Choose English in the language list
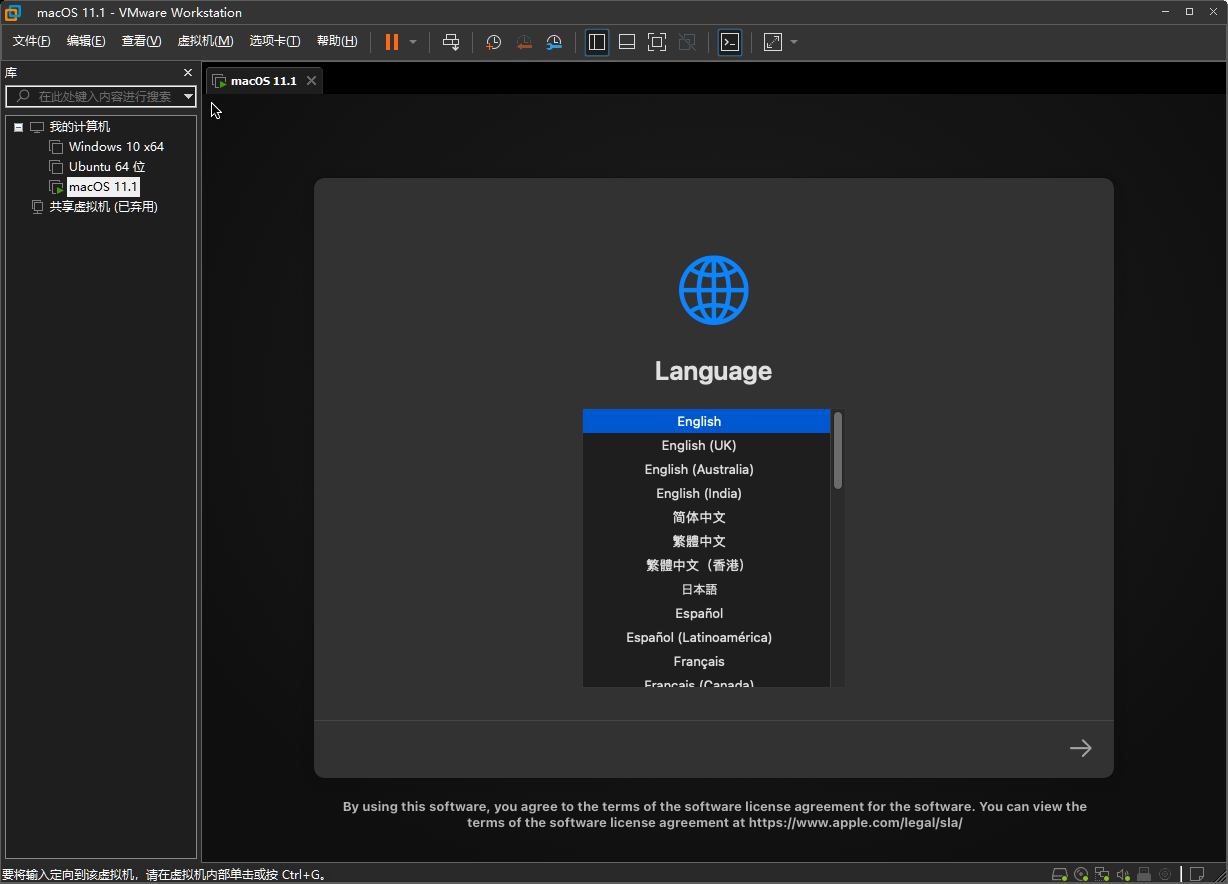This screenshot has height=884, width=1228. [x=706, y=421]
